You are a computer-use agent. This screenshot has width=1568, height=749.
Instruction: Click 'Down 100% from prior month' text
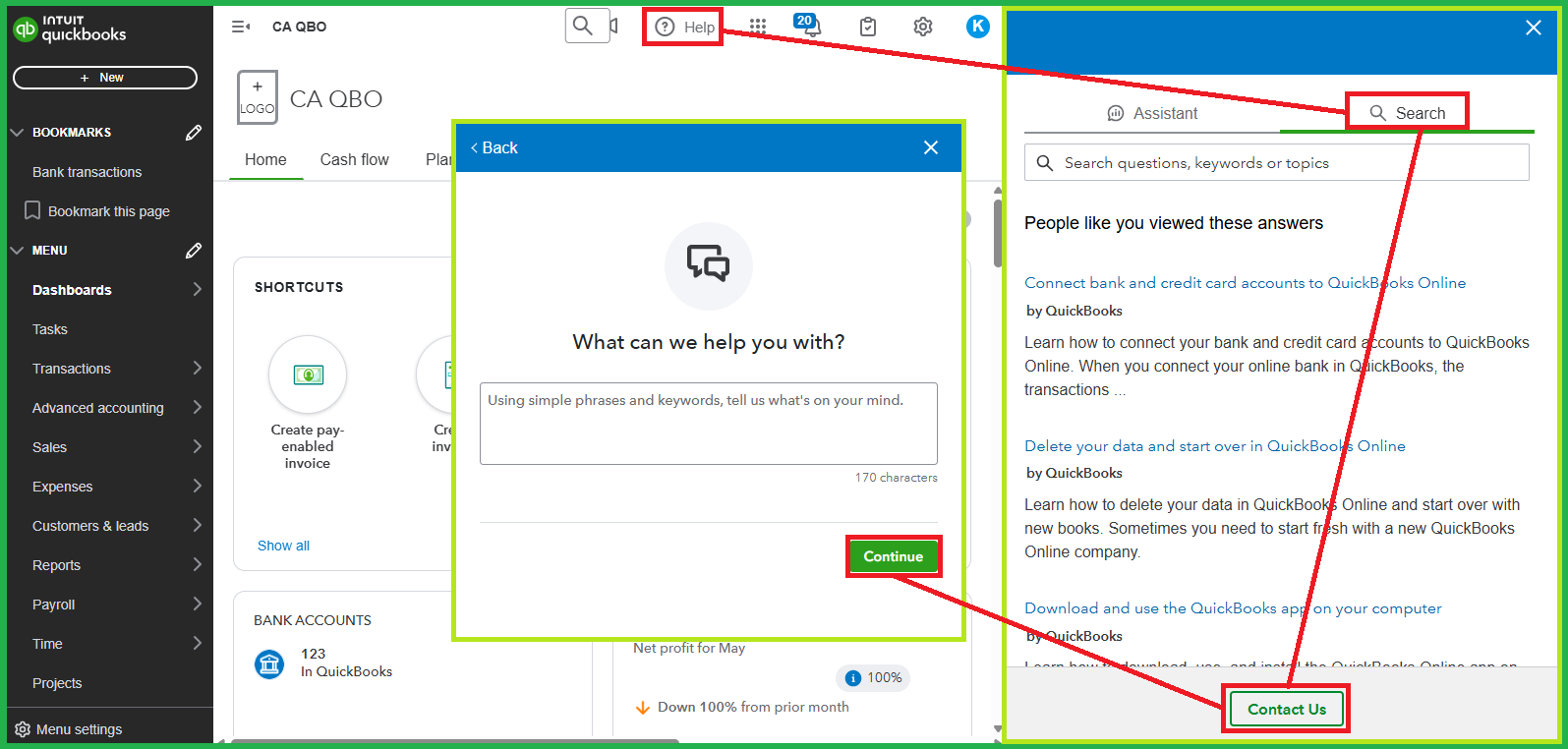click(x=753, y=707)
